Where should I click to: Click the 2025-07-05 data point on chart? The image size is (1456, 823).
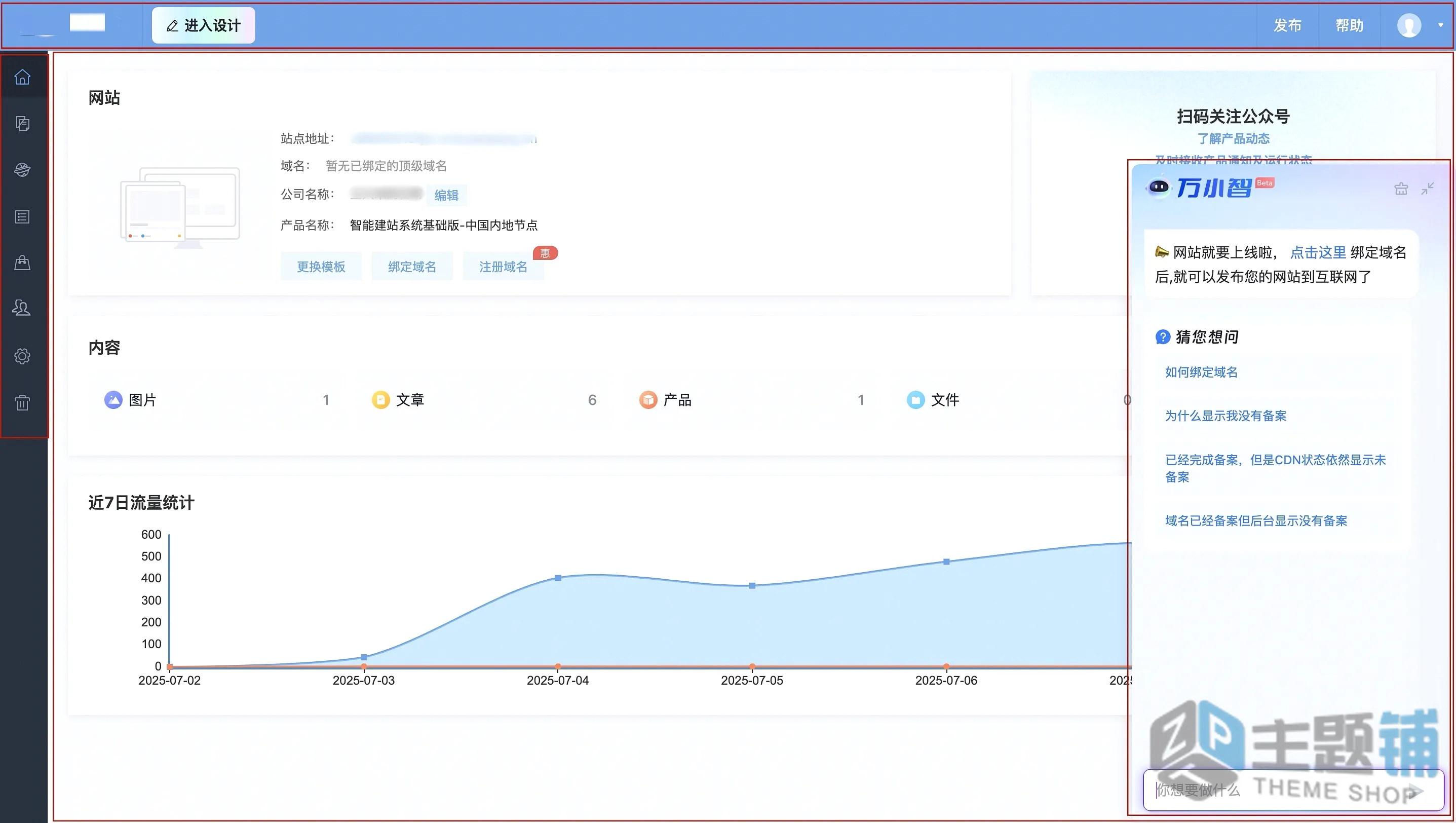pyautogui.click(x=752, y=586)
